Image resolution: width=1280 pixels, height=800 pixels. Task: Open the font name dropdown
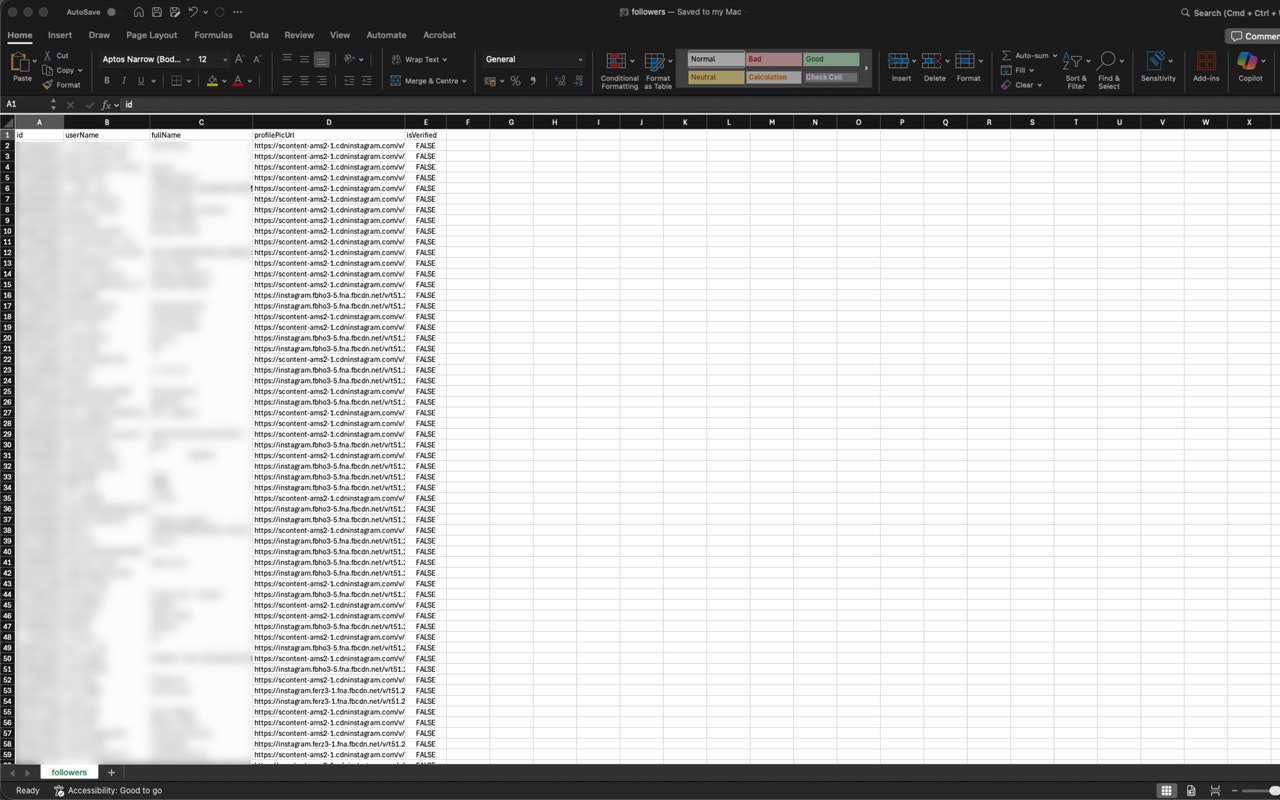click(190, 59)
